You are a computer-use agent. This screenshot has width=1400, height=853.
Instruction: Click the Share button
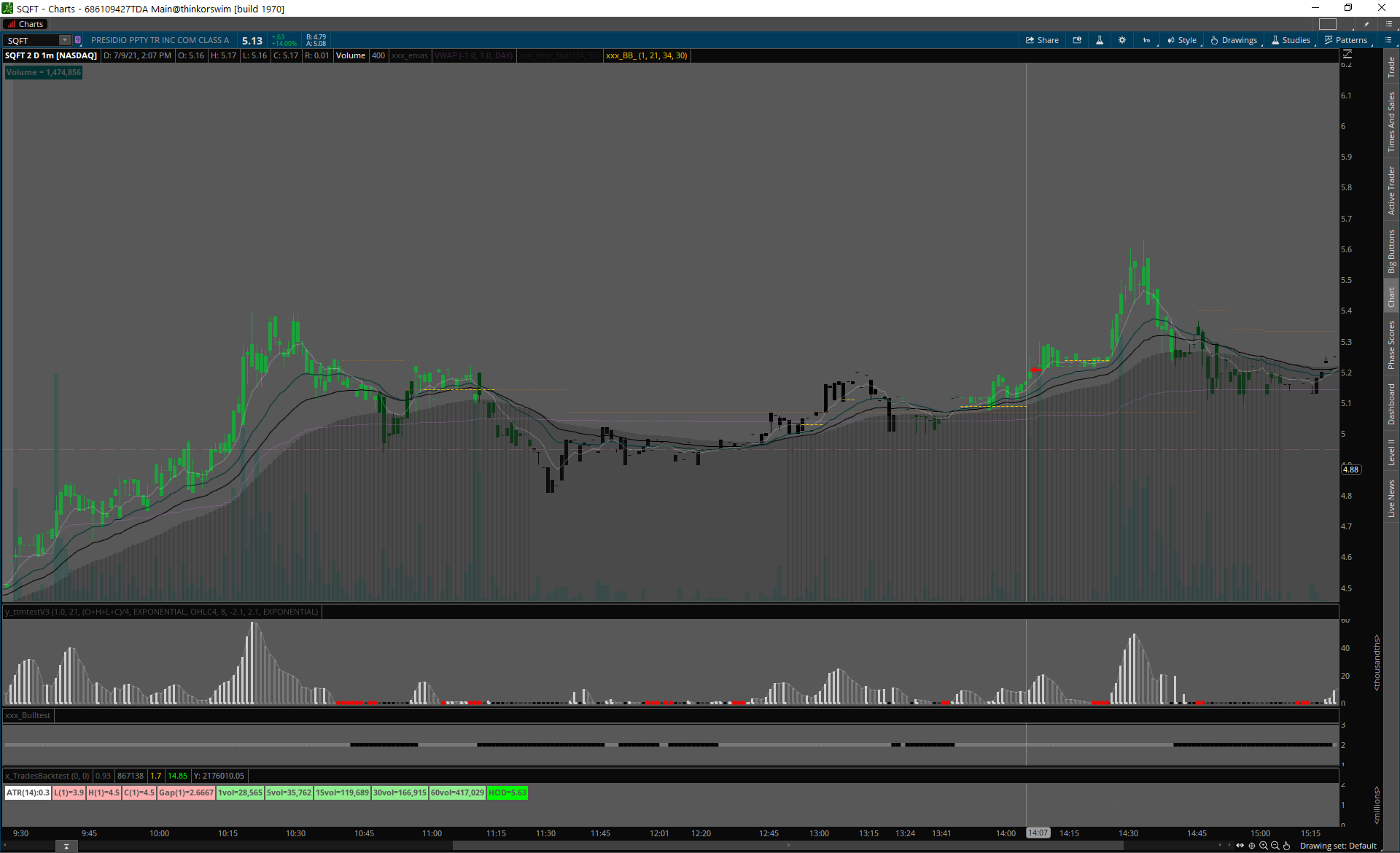pyautogui.click(x=1042, y=40)
